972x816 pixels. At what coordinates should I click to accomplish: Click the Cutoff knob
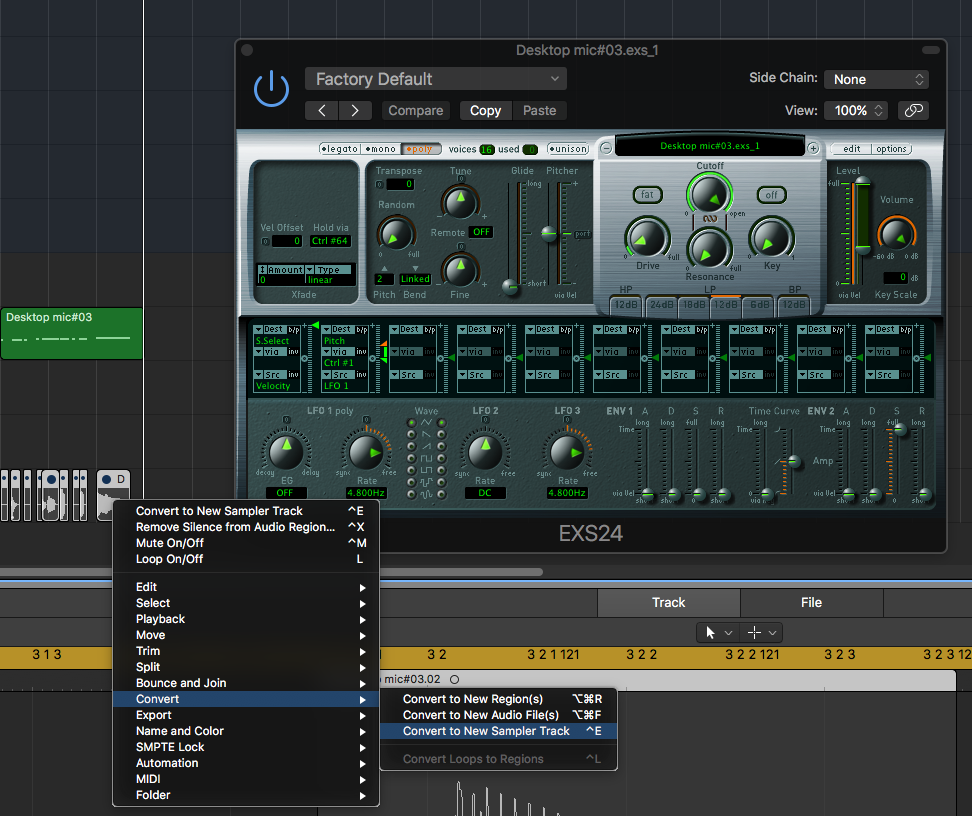709,194
